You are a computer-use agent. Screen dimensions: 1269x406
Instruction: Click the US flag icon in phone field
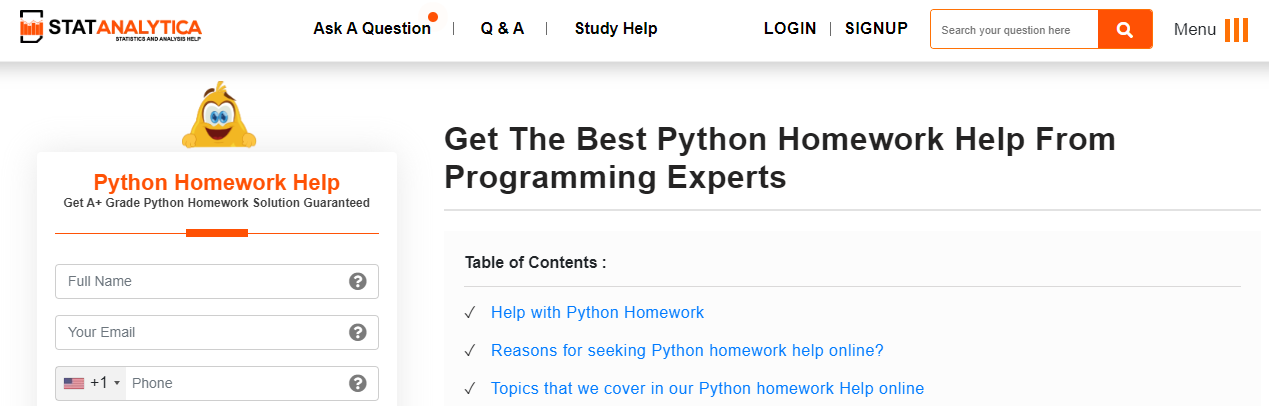point(74,383)
